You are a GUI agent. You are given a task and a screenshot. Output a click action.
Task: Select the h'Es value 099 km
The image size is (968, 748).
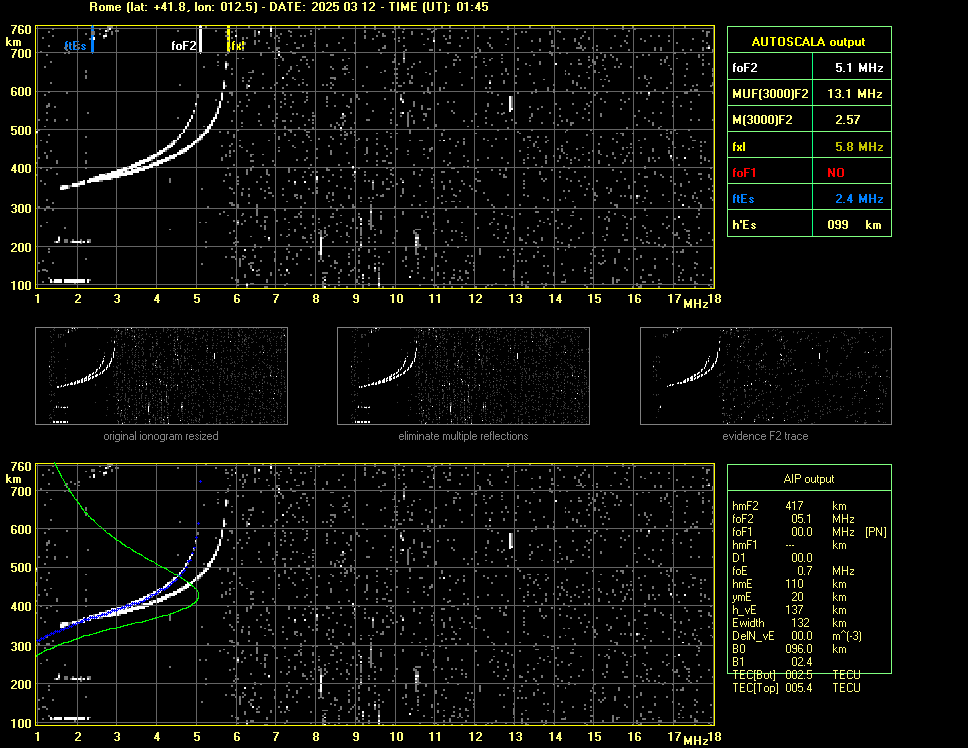(x=854, y=225)
